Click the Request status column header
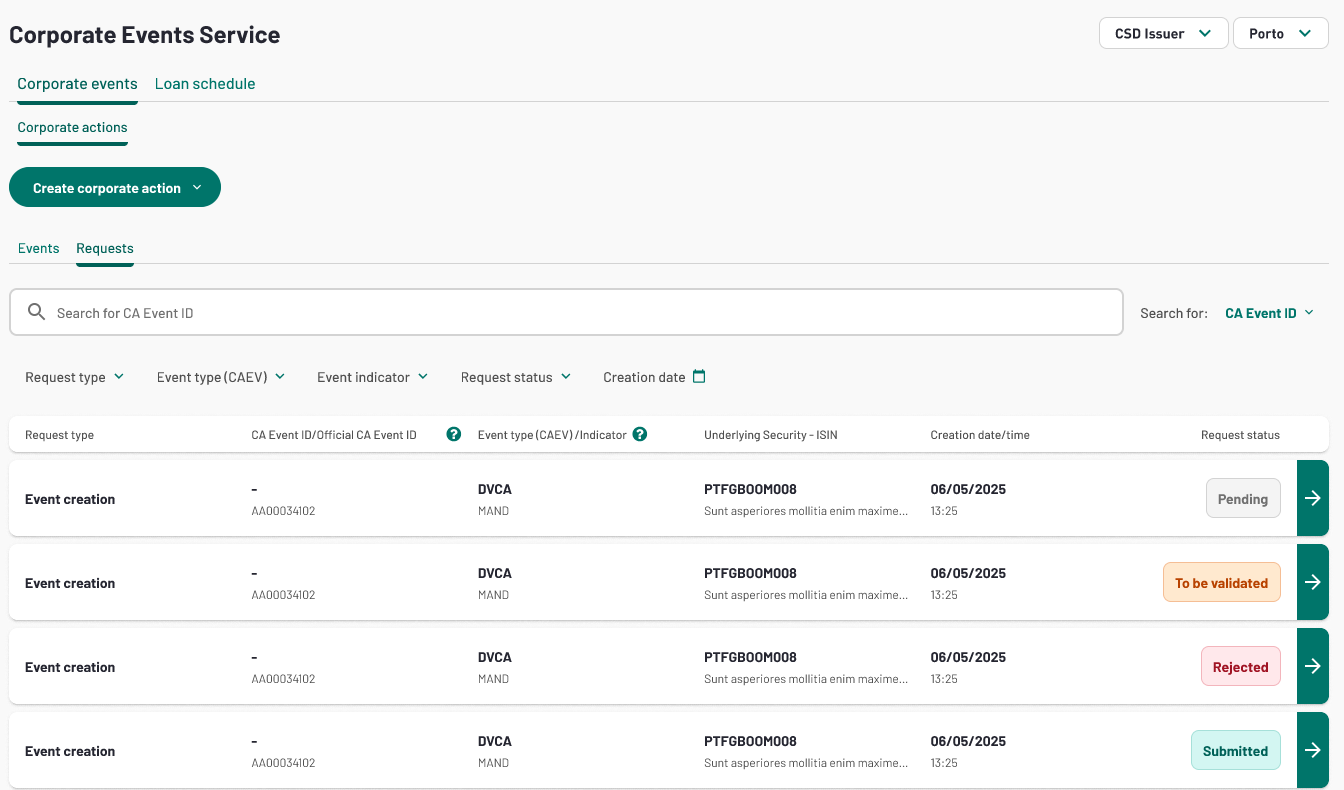This screenshot has height=790, width=1344. [1240, 435]
